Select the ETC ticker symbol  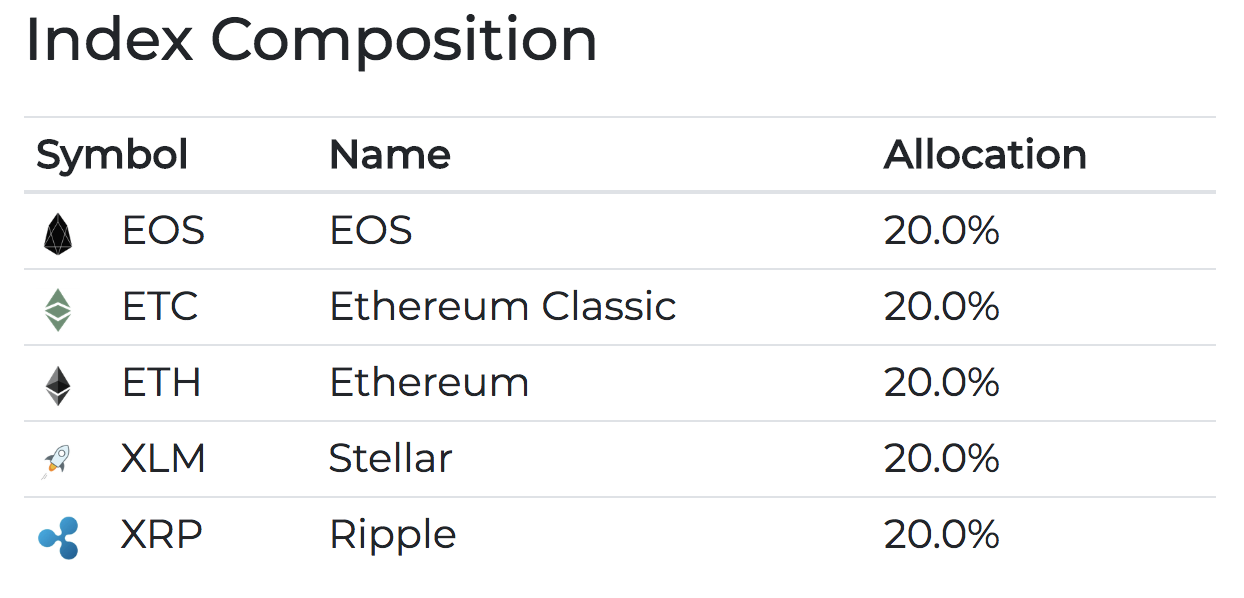tap(160, 307)
